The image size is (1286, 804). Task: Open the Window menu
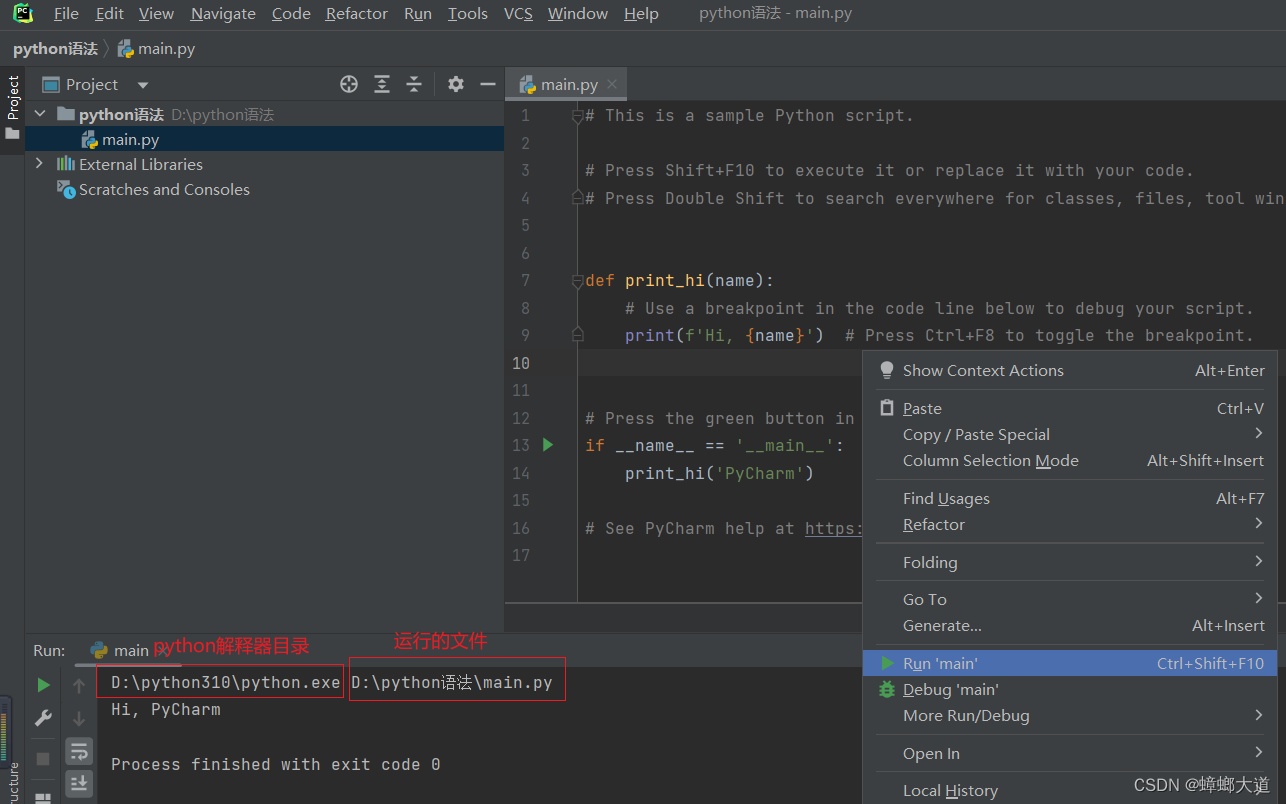click(x=577, y=14)
